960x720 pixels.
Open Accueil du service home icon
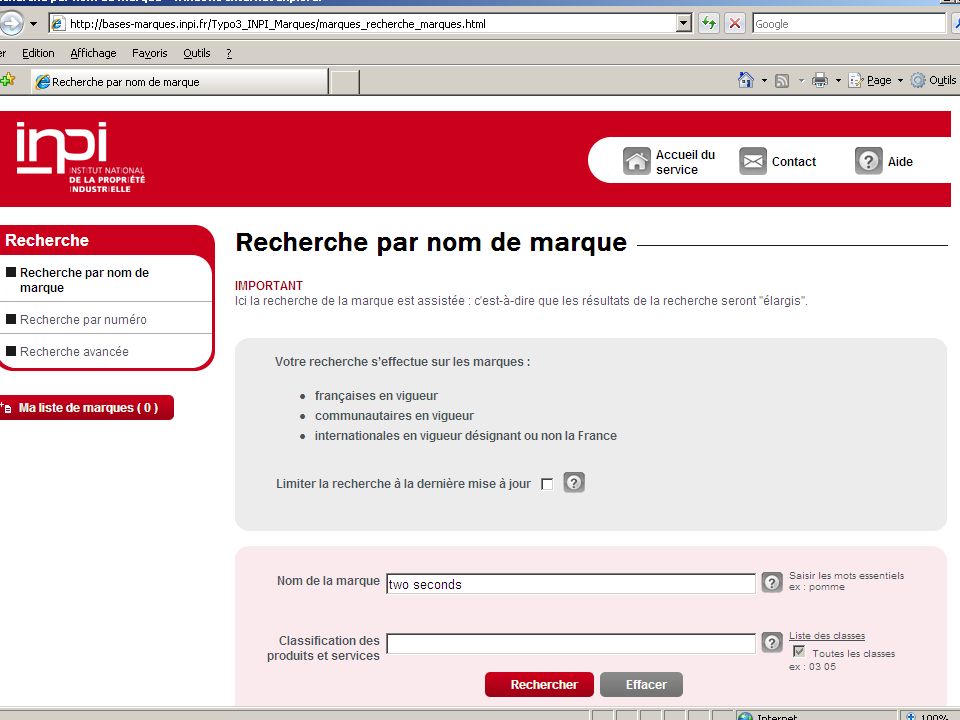click(636, 162)
